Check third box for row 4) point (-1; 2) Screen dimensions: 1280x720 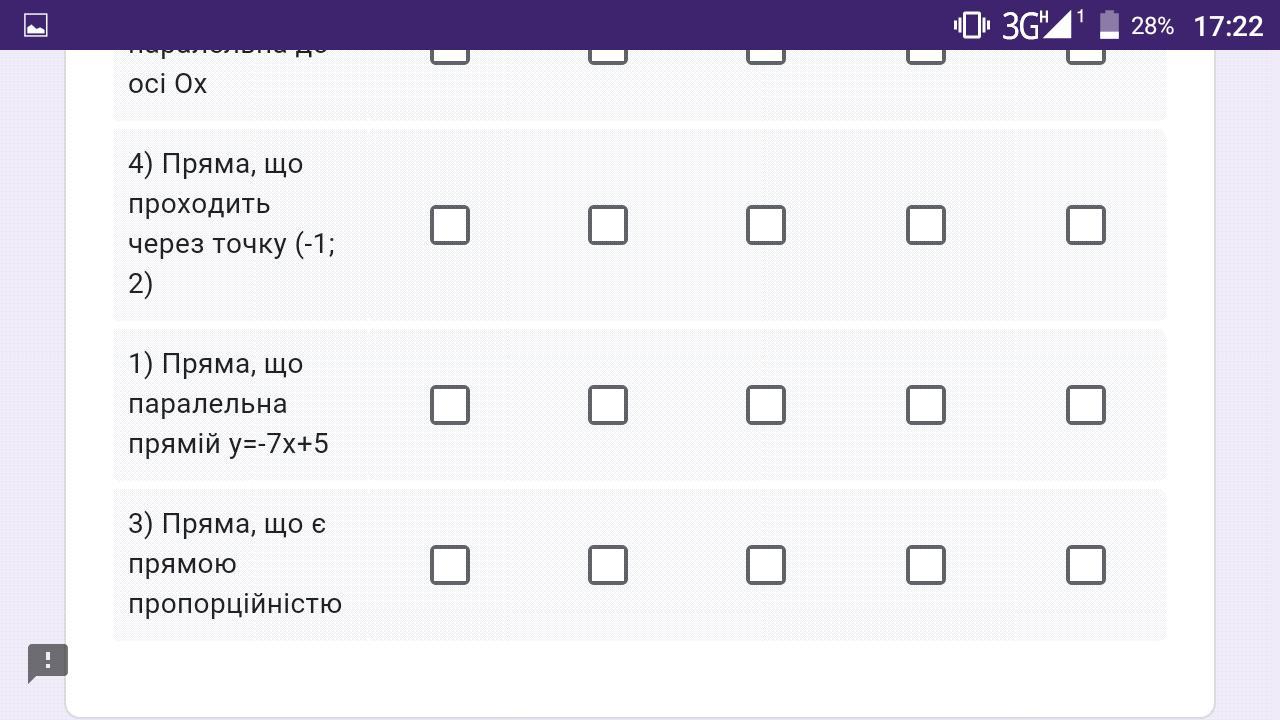tap(766, 225)
